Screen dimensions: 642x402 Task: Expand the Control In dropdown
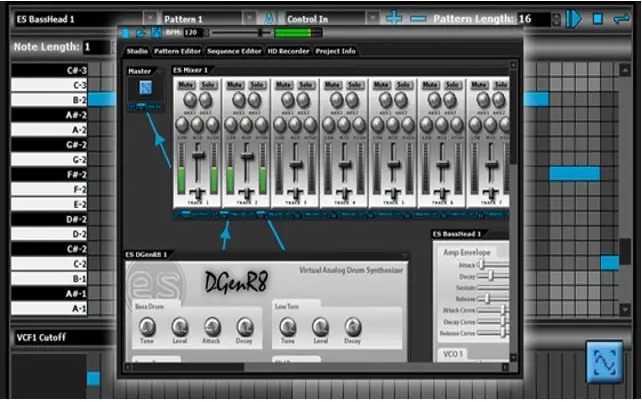tap(371, 18)
